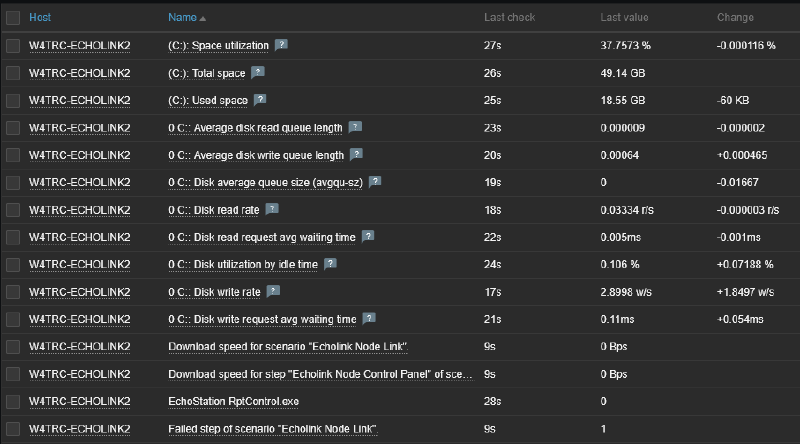
Task: Open Download speed for scenario "Echolink Node Link"
Action: tap(288, 347)
